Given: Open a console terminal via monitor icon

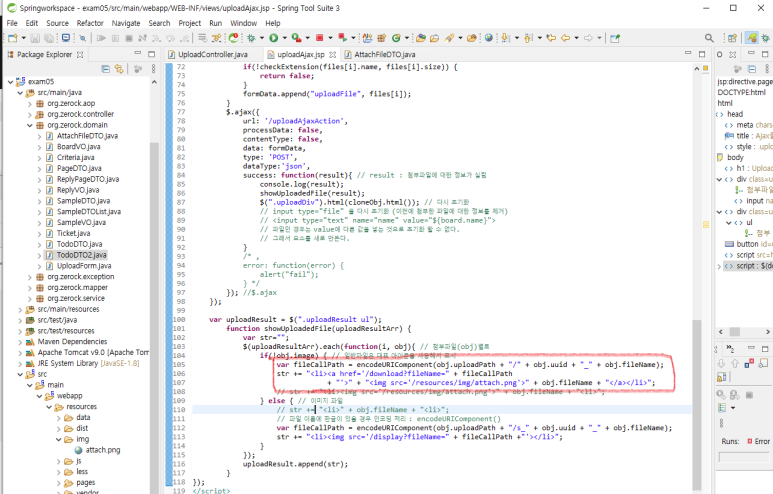Looking at the screenshot, I should [x=66, y=38].
